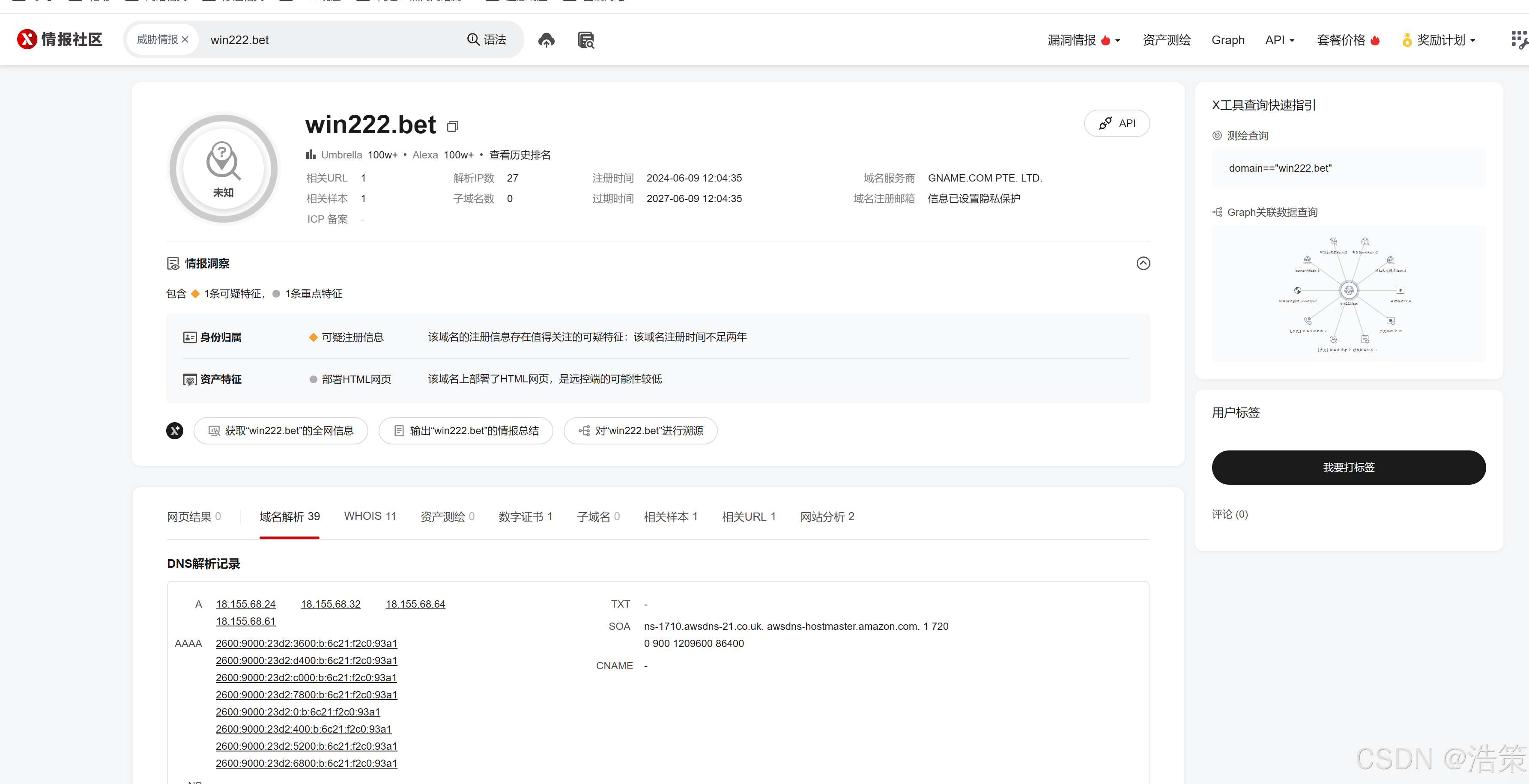Screen dimensions: 1529x784
Task: Open the Graph relation thumbnail
Action: [1349, 294]
